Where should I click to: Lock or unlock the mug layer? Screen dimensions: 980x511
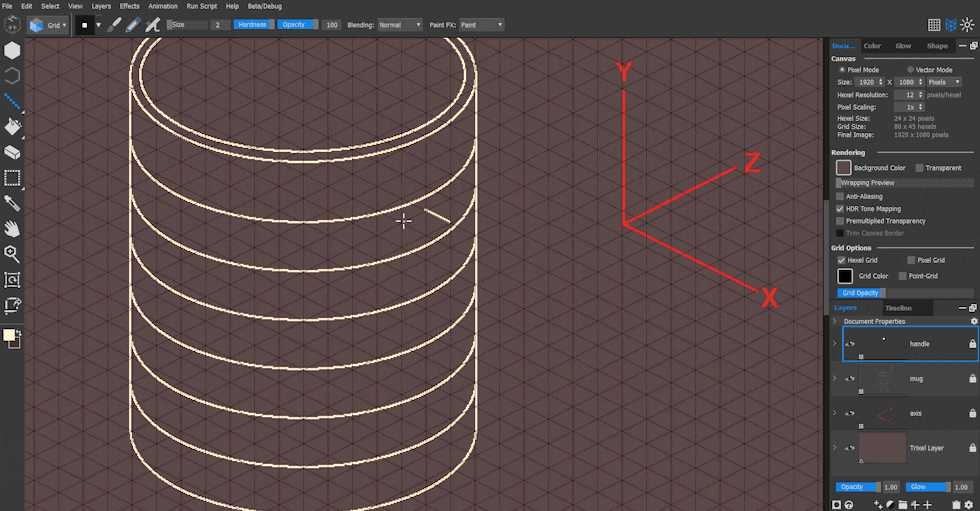click(972, 379)
